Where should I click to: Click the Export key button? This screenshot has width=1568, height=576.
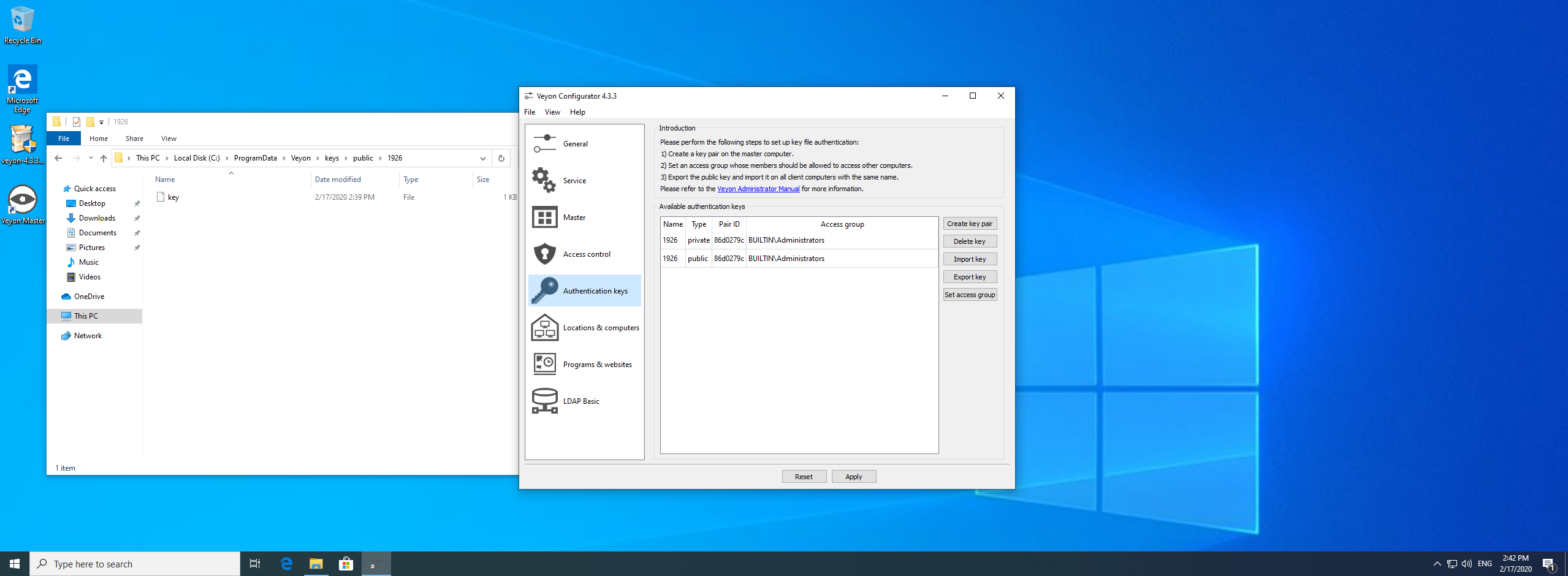pyautogui.click(x=970, y=277)
